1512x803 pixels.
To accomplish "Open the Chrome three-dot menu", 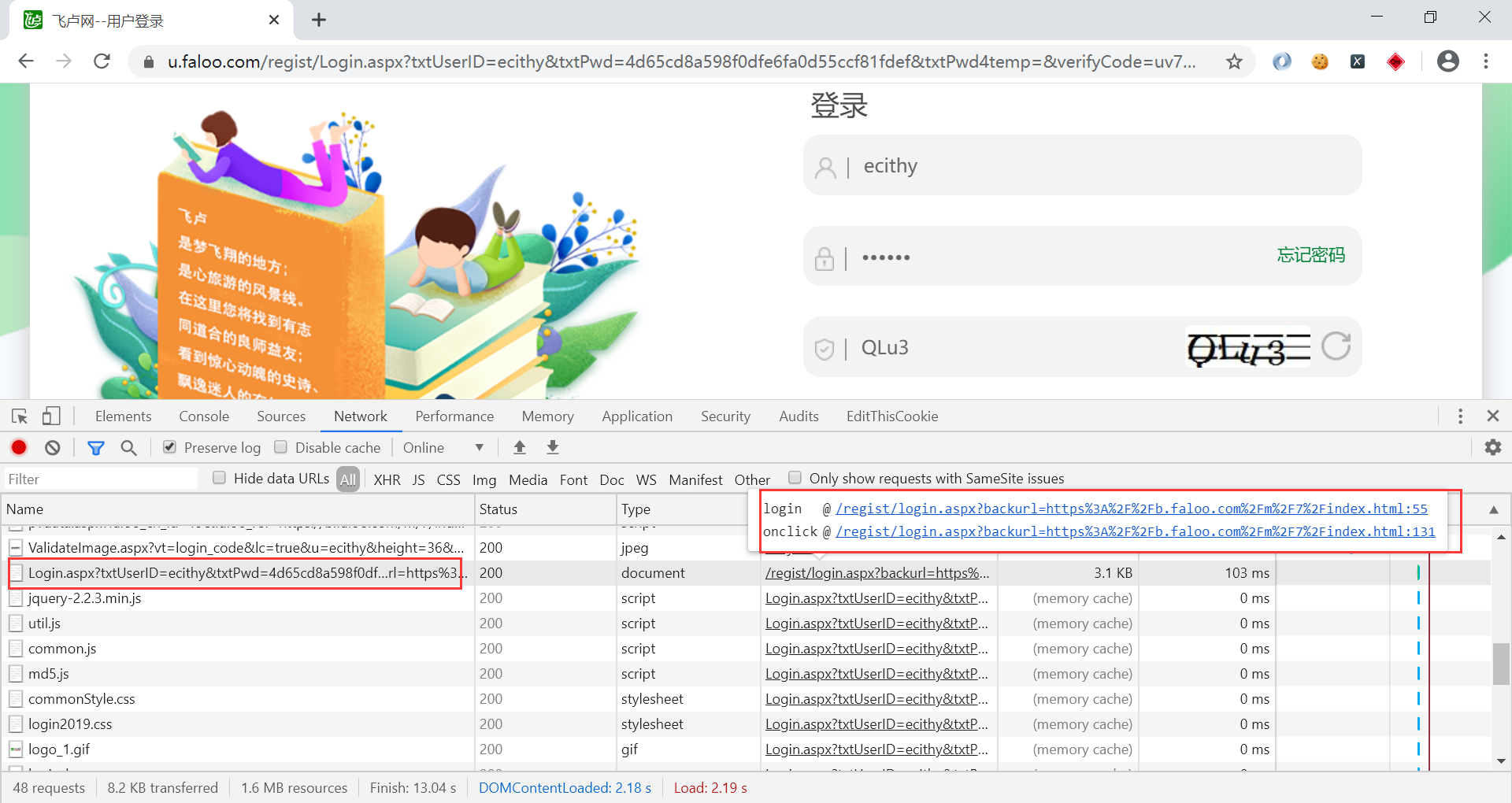I will coord(1486,61).
